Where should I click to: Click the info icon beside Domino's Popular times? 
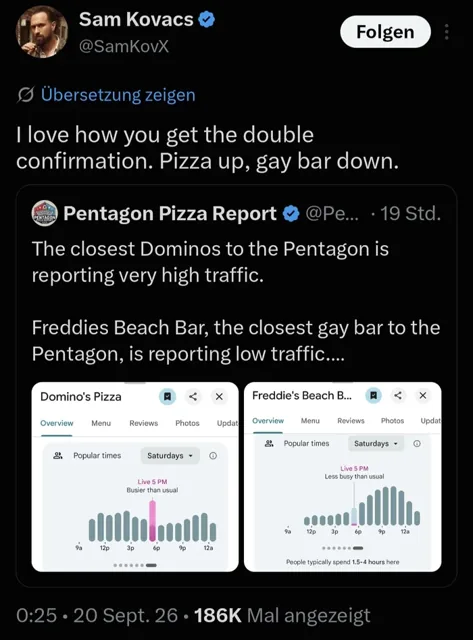pyautogui.click(x=213, y=456)
